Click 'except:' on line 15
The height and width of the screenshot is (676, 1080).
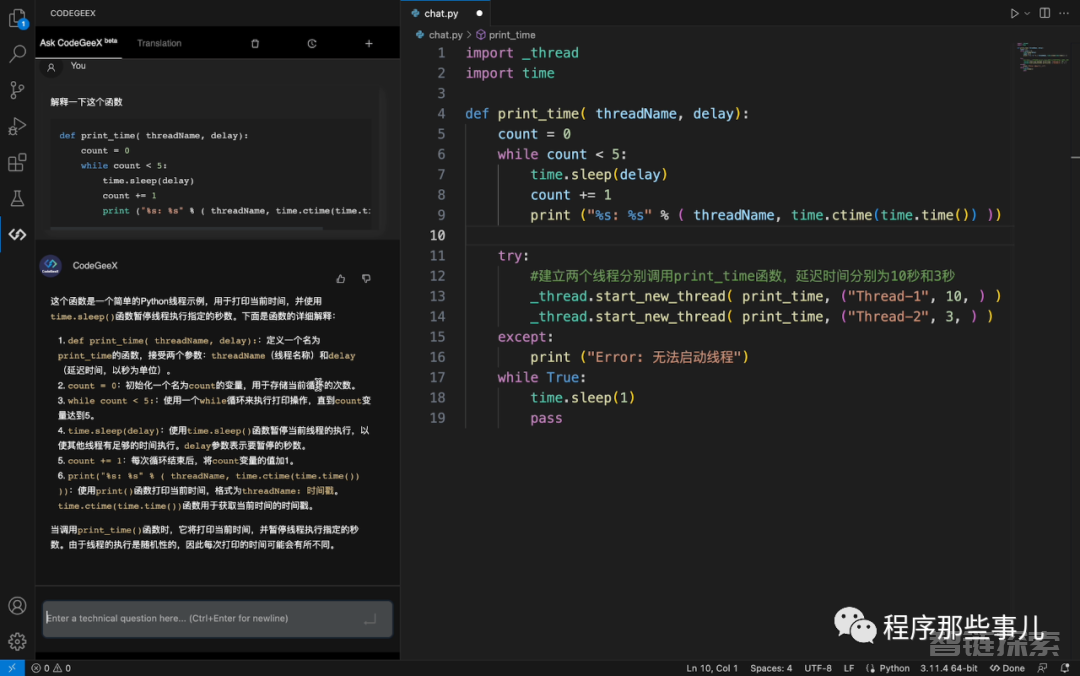[526, 337]
